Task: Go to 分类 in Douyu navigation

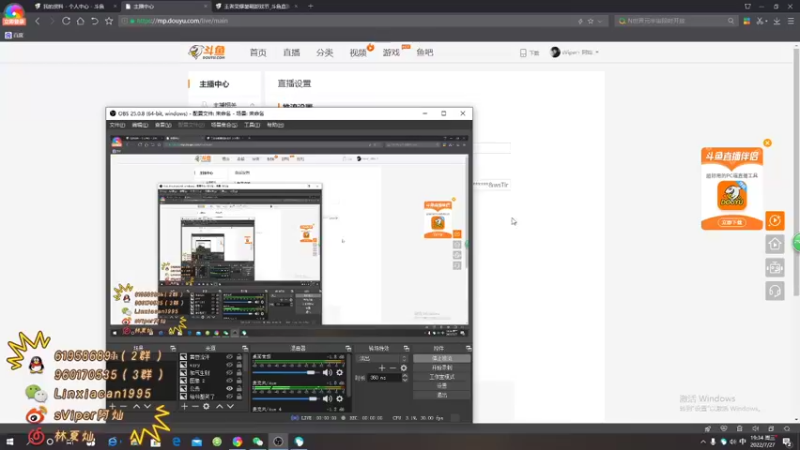Action: 324,53
